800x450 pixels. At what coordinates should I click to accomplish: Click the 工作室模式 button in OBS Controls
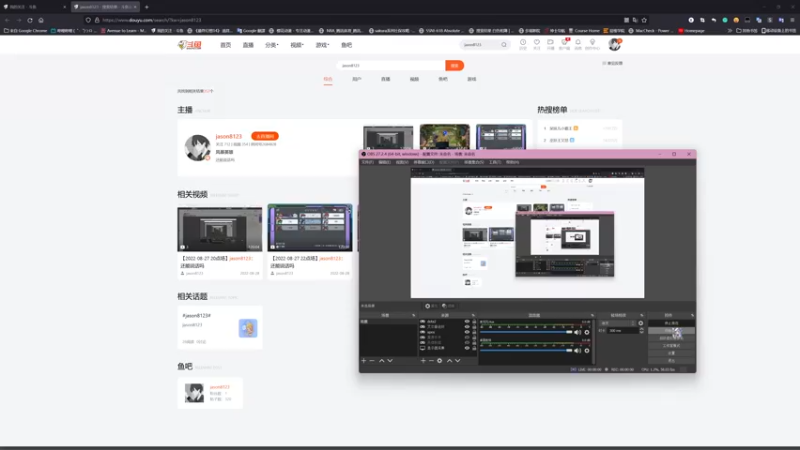pos(671,345)
